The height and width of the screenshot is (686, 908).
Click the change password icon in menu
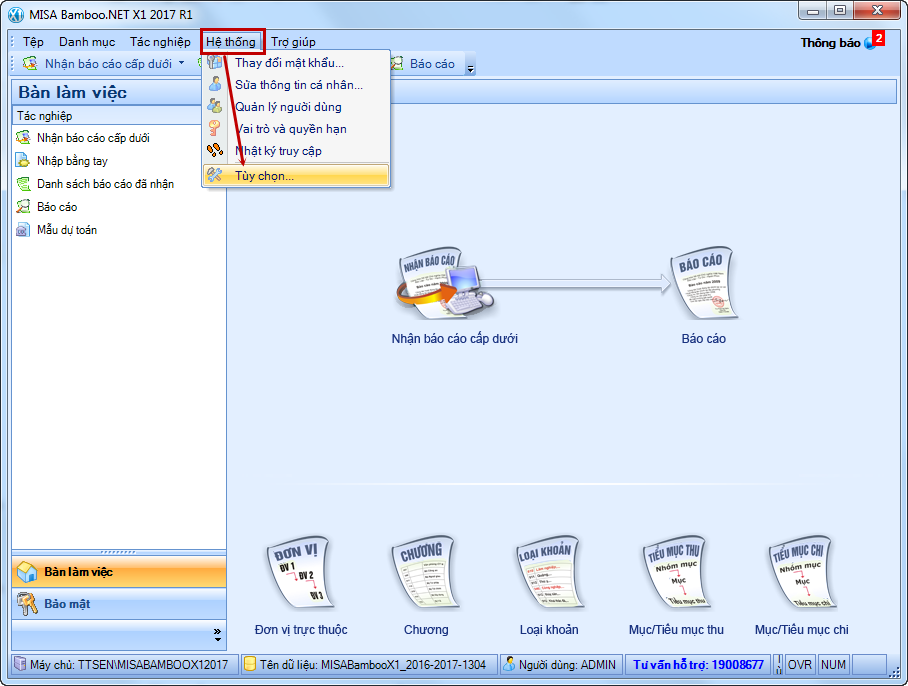215,63
